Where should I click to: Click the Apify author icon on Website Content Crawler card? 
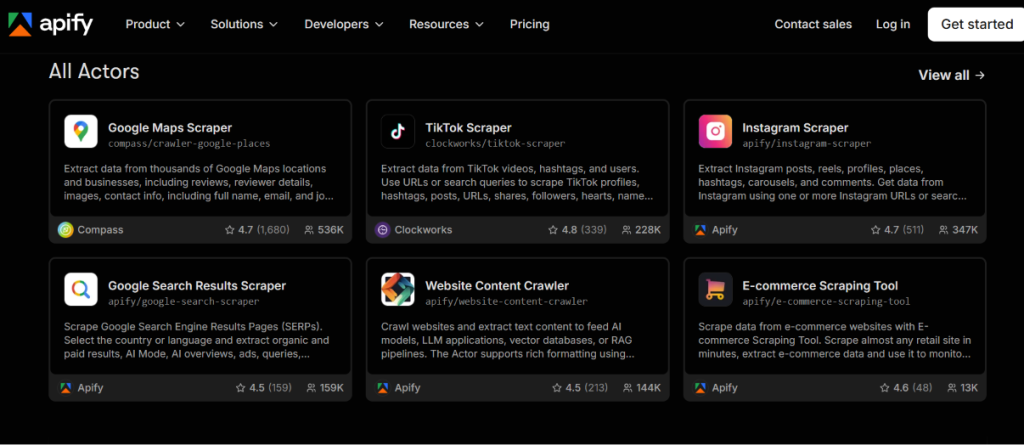(x=383, y=388)
